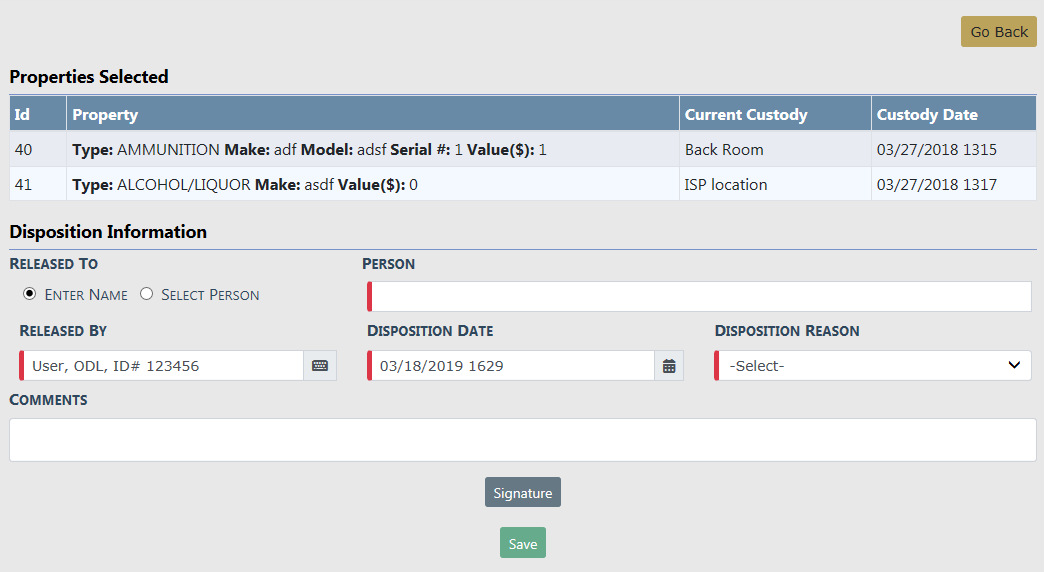Select the Enter Name radio button

click(x=29, y=294)
